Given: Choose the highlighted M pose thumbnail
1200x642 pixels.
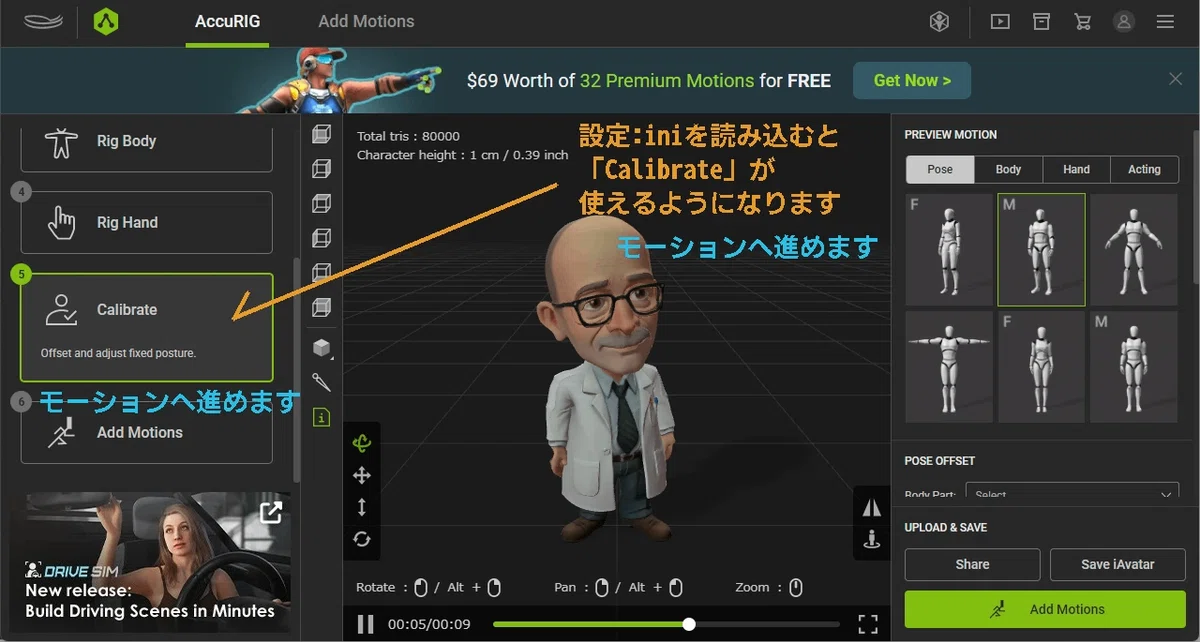Looking at the screenshot, I should [x=1041, y=250].
